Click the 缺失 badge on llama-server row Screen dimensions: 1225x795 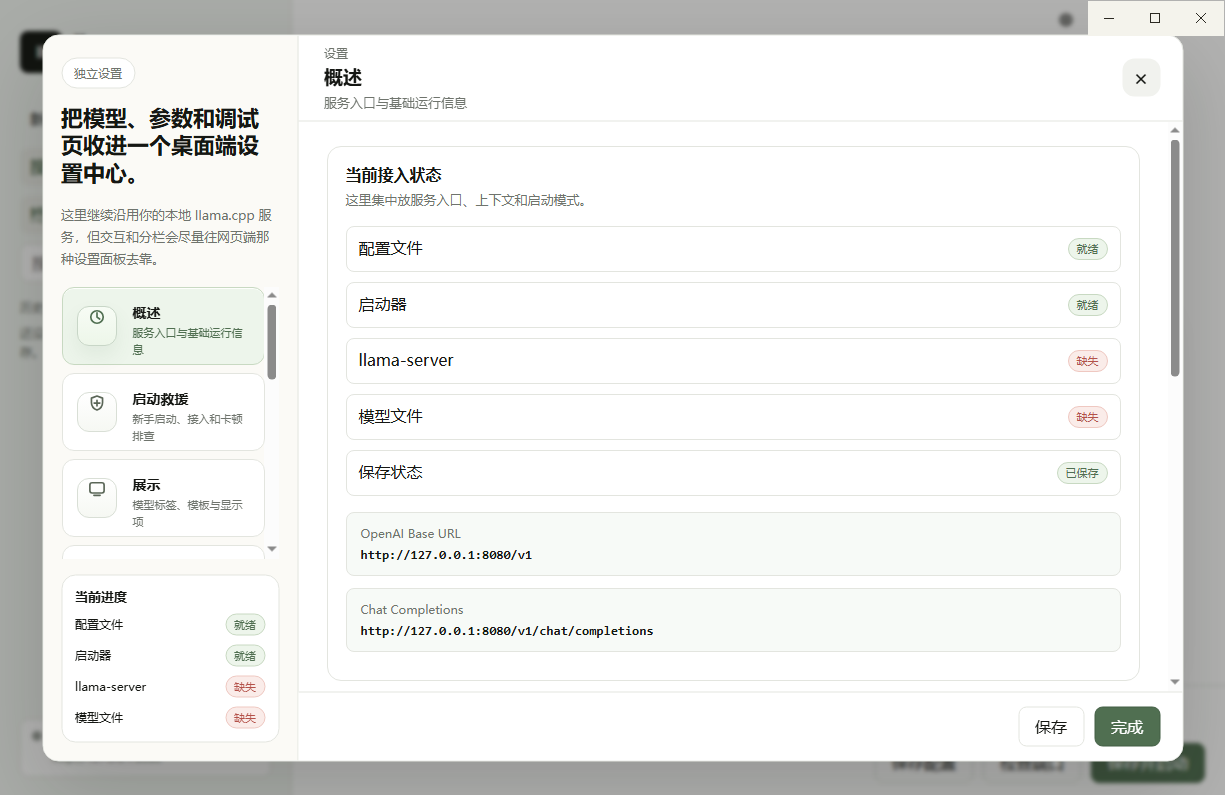[x=1088, y=361]
